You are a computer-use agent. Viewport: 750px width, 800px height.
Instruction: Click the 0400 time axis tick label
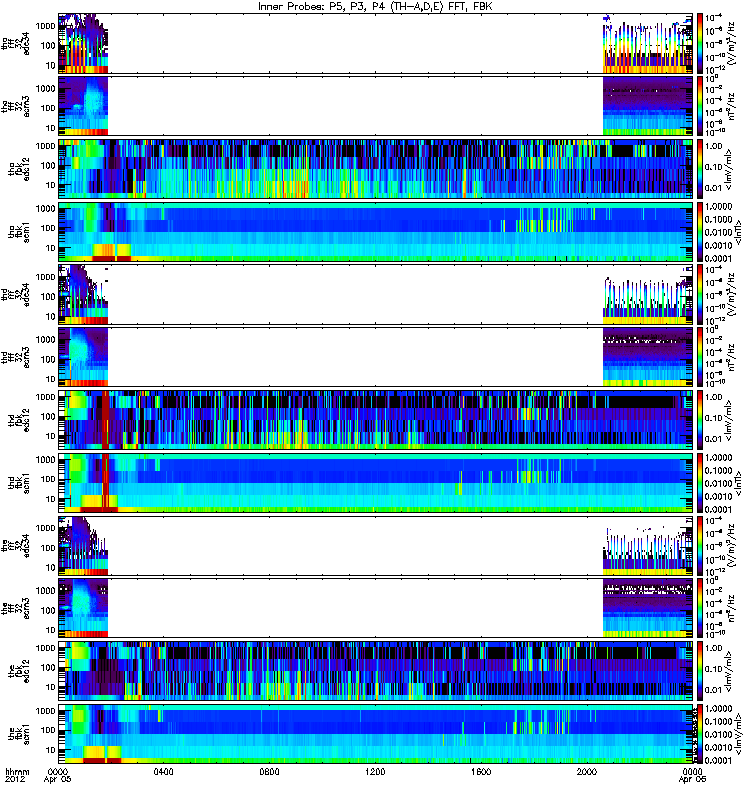[163, 772]
